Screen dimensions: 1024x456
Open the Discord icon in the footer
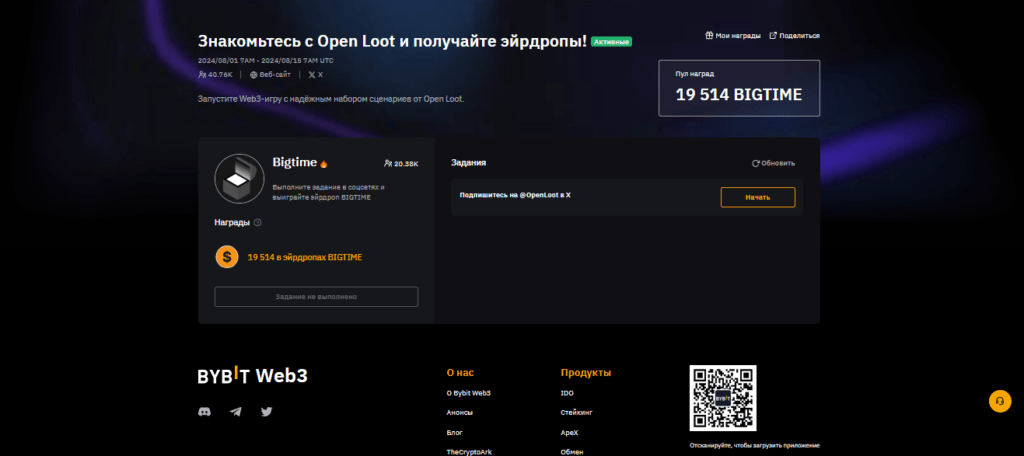click(x=204, y=412)
